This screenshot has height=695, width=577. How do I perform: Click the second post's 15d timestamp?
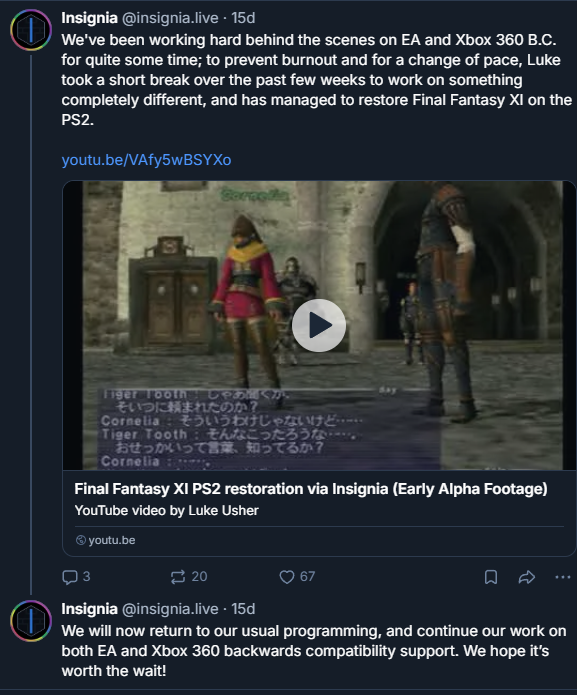tap(243, 609)
